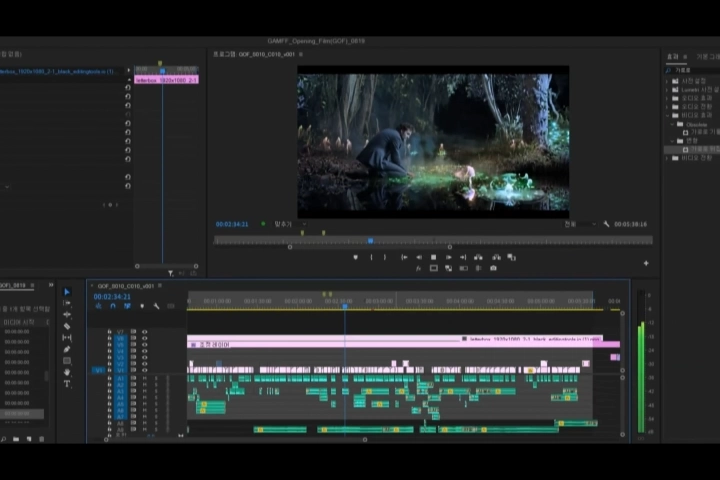Create new bin in project panel
Screen dimensions: 720x480
click(x=16, y=439)
